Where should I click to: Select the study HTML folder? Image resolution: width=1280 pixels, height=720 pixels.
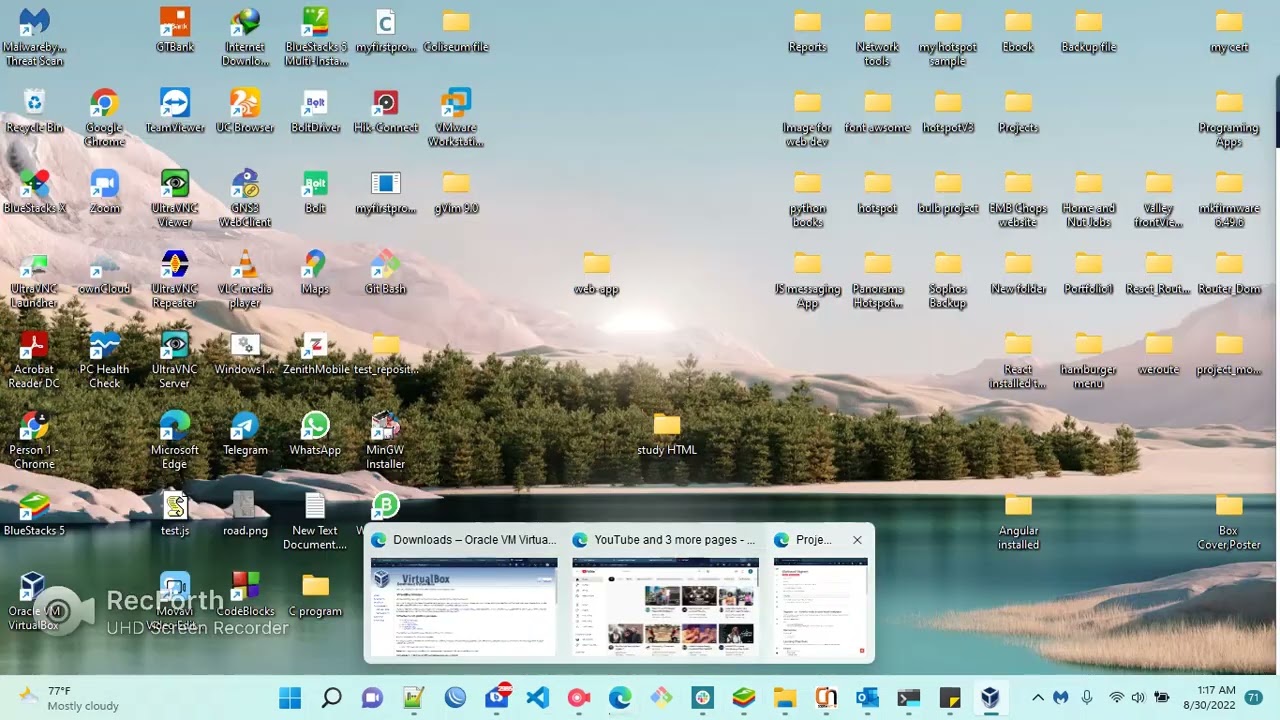click(667, 434)
